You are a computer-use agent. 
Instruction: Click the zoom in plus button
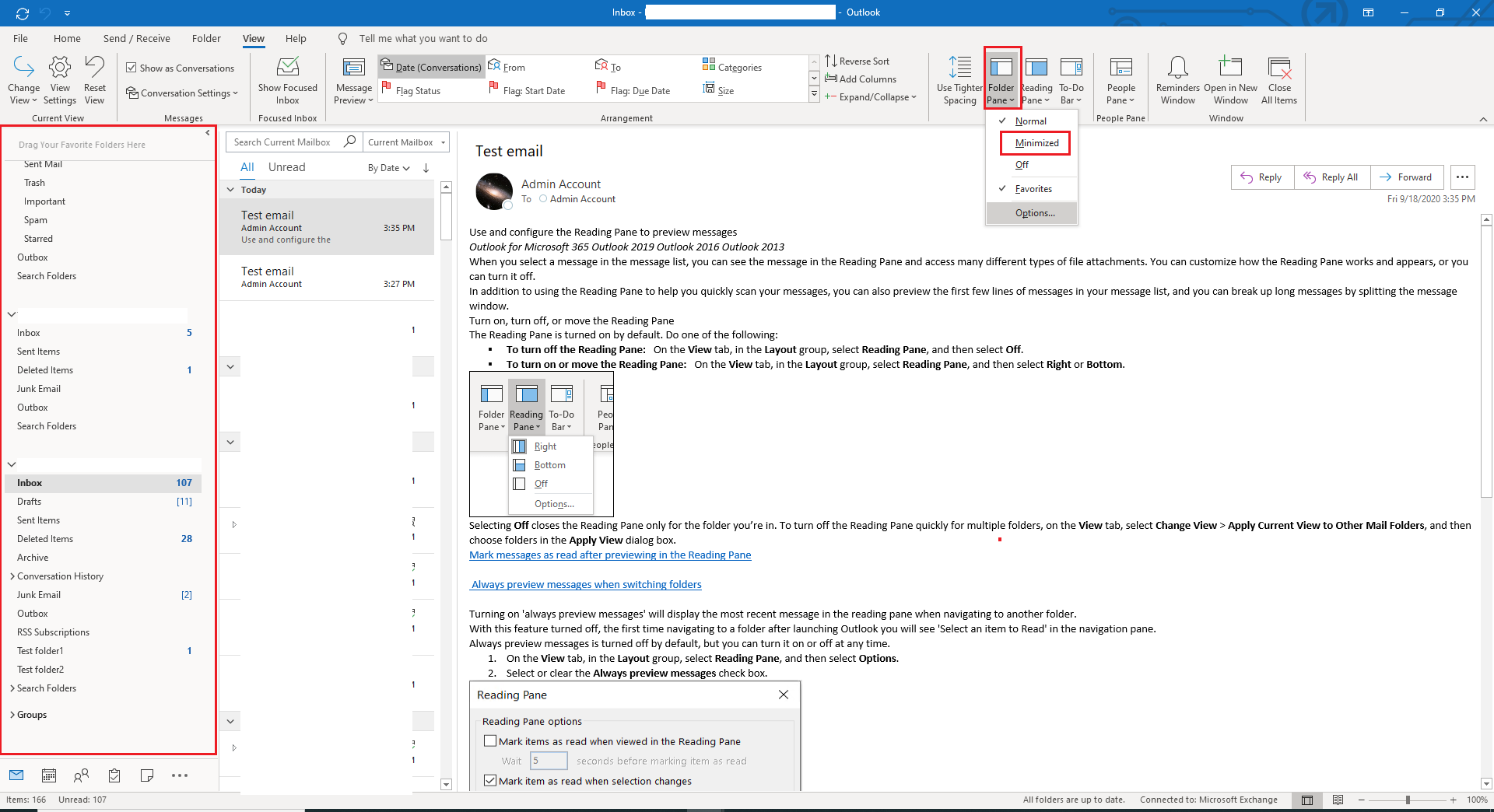coord(1453,800)
